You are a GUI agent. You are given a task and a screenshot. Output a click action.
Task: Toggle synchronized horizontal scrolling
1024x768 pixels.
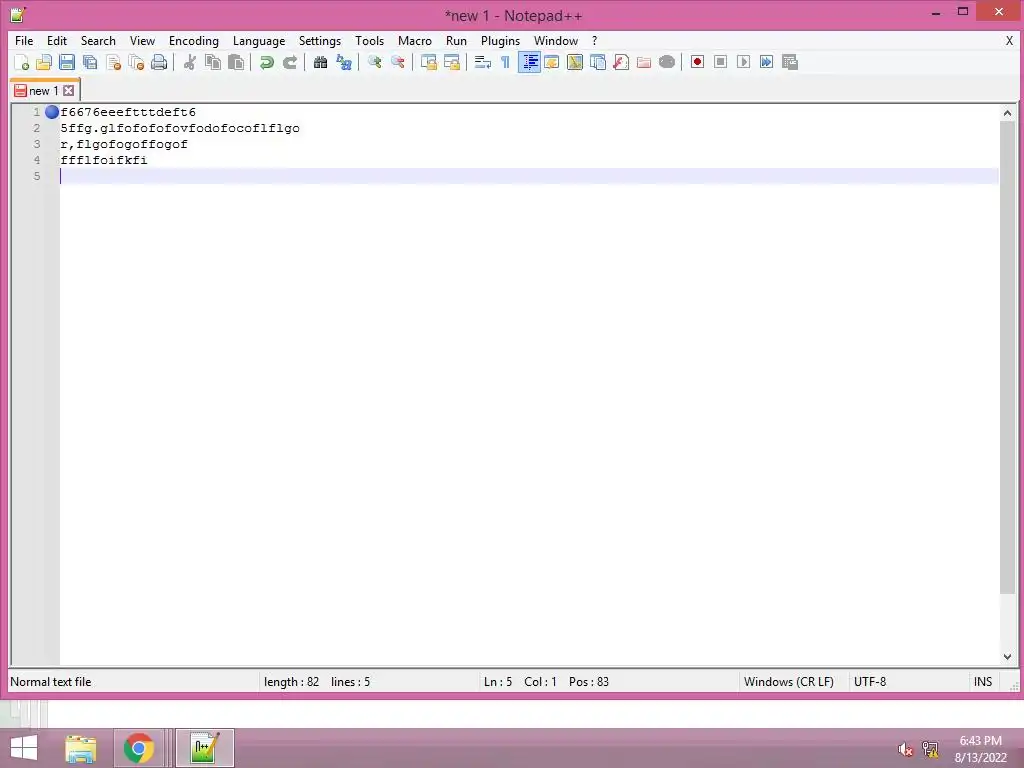click(451, 62)
